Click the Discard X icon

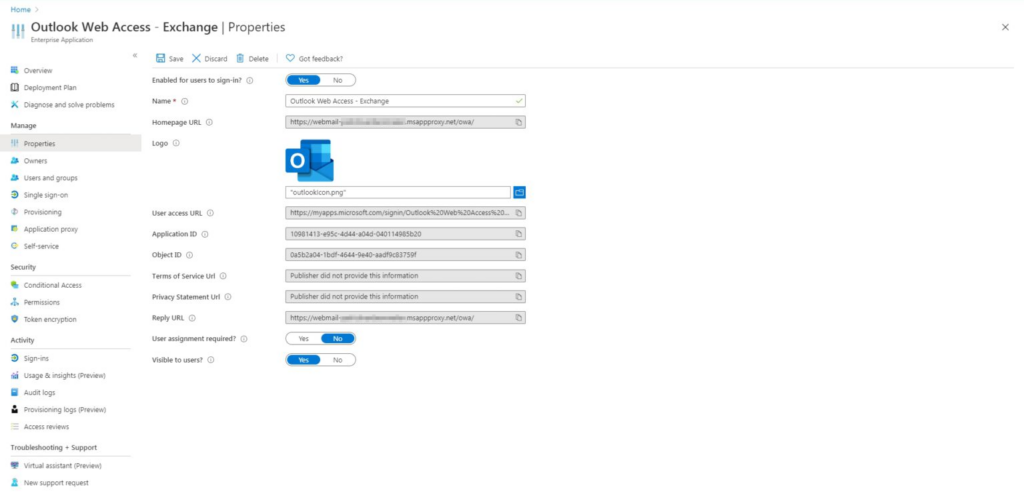tap(196, 58)
